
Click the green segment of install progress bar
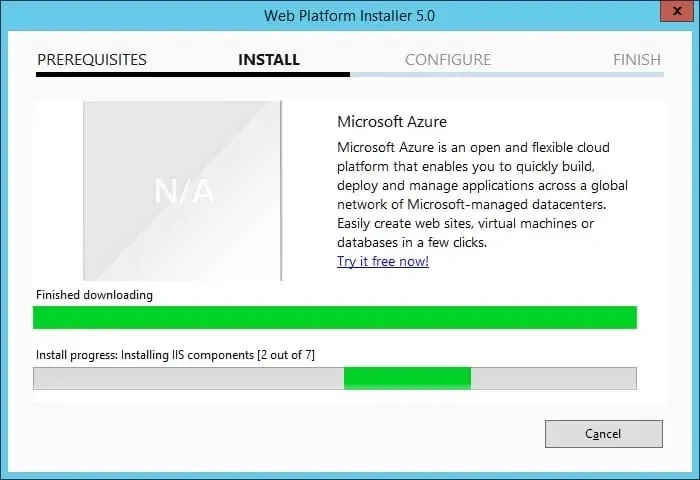[x=407, y=378]
